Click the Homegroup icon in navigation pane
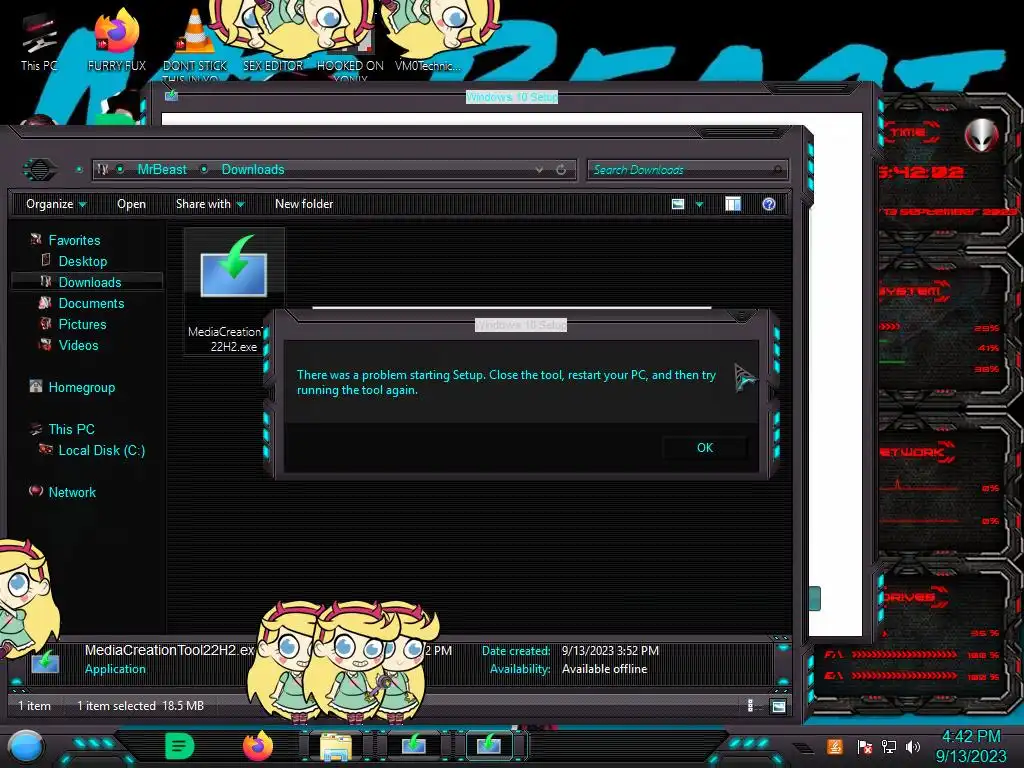Screen dimensions: 1024x768 pos(36,386)
